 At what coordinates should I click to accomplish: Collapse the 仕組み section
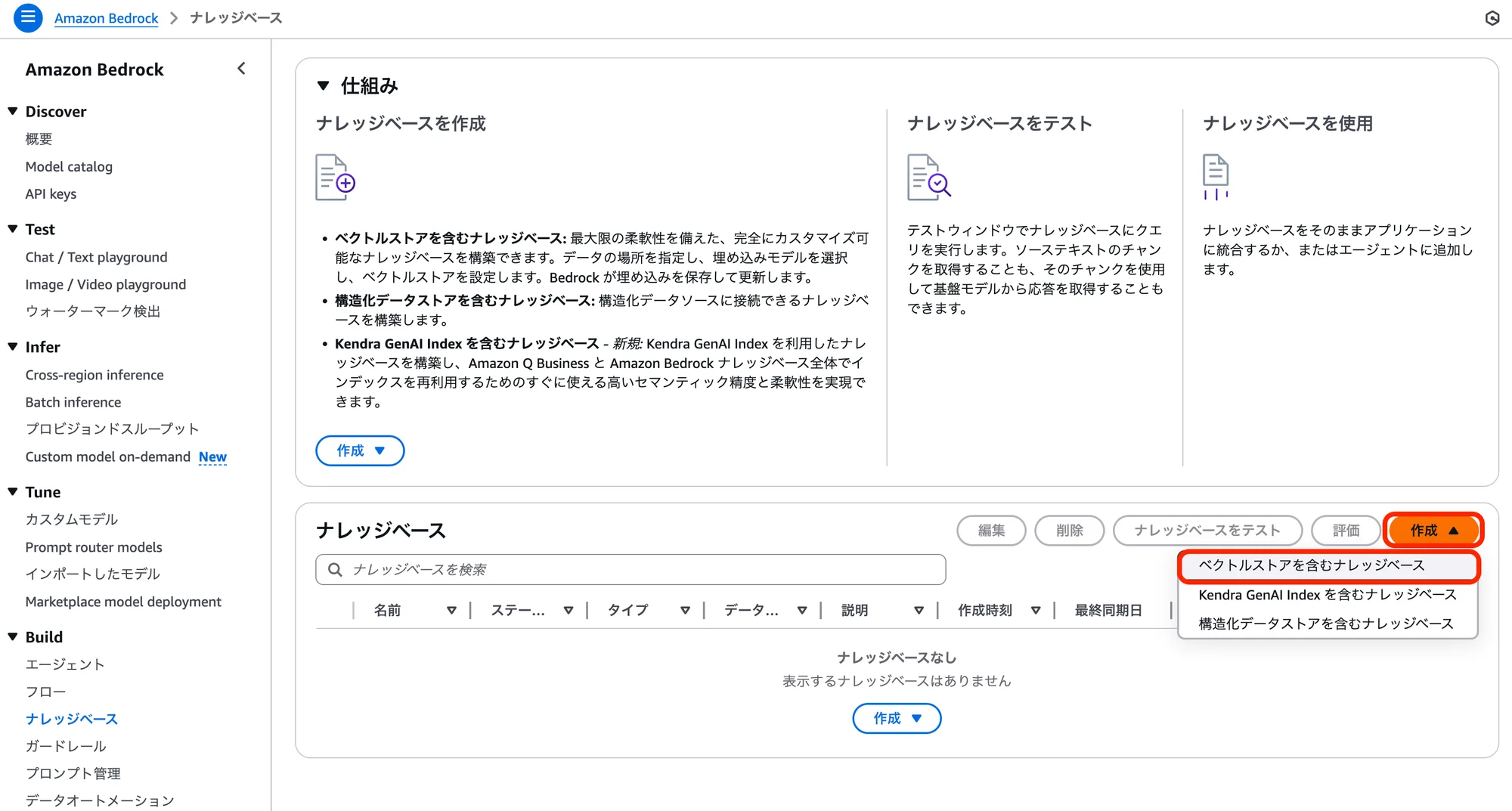point(321,85)
